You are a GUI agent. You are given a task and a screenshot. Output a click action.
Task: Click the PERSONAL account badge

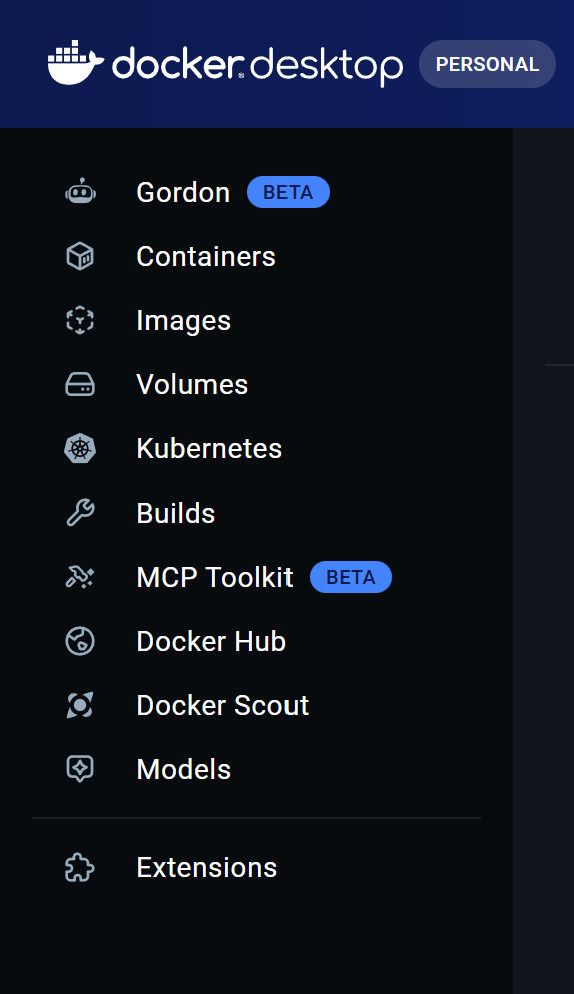tap(487, 64)
